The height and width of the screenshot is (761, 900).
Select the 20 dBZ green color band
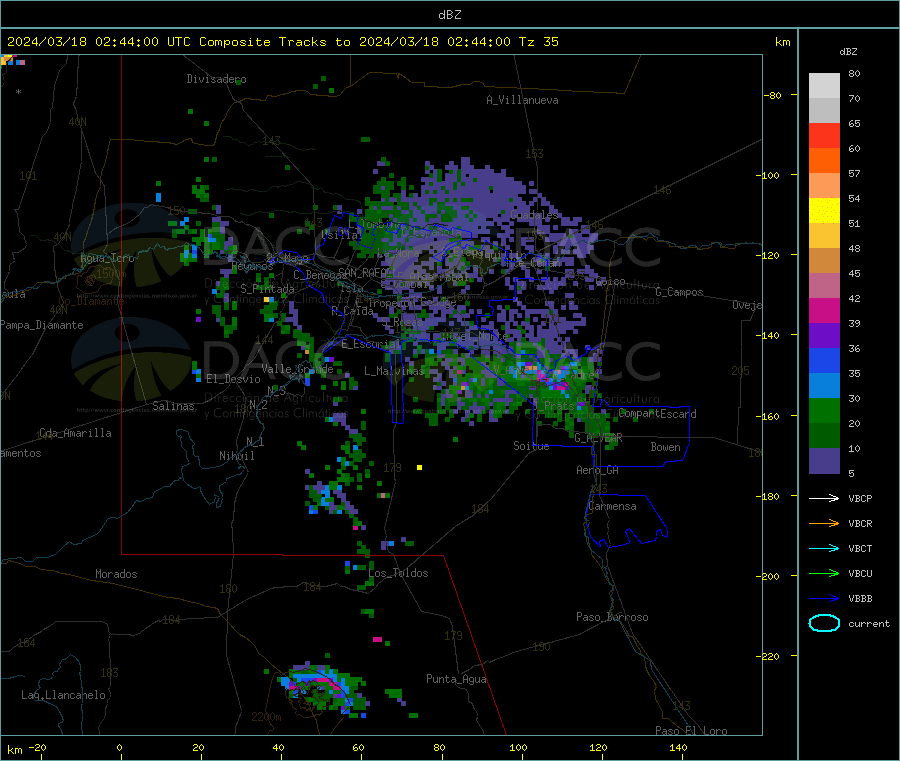point(824,410)
